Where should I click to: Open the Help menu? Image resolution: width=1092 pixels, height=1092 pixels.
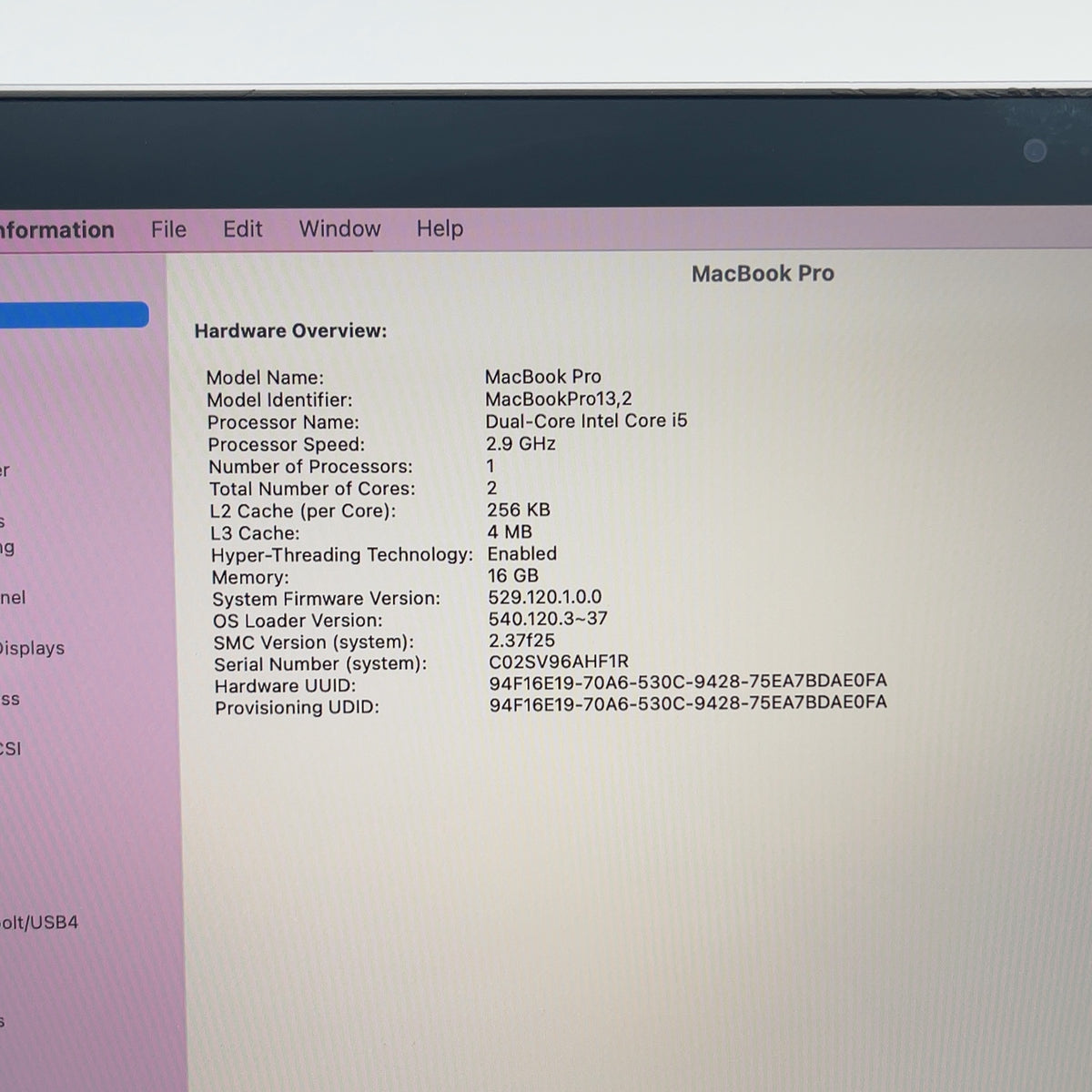coord(440,228)
